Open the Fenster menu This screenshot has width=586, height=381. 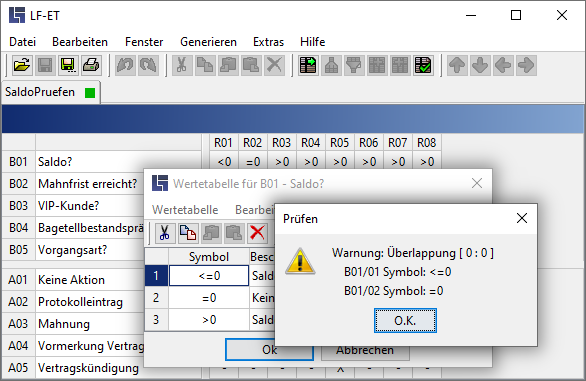[x=144, y=42]
